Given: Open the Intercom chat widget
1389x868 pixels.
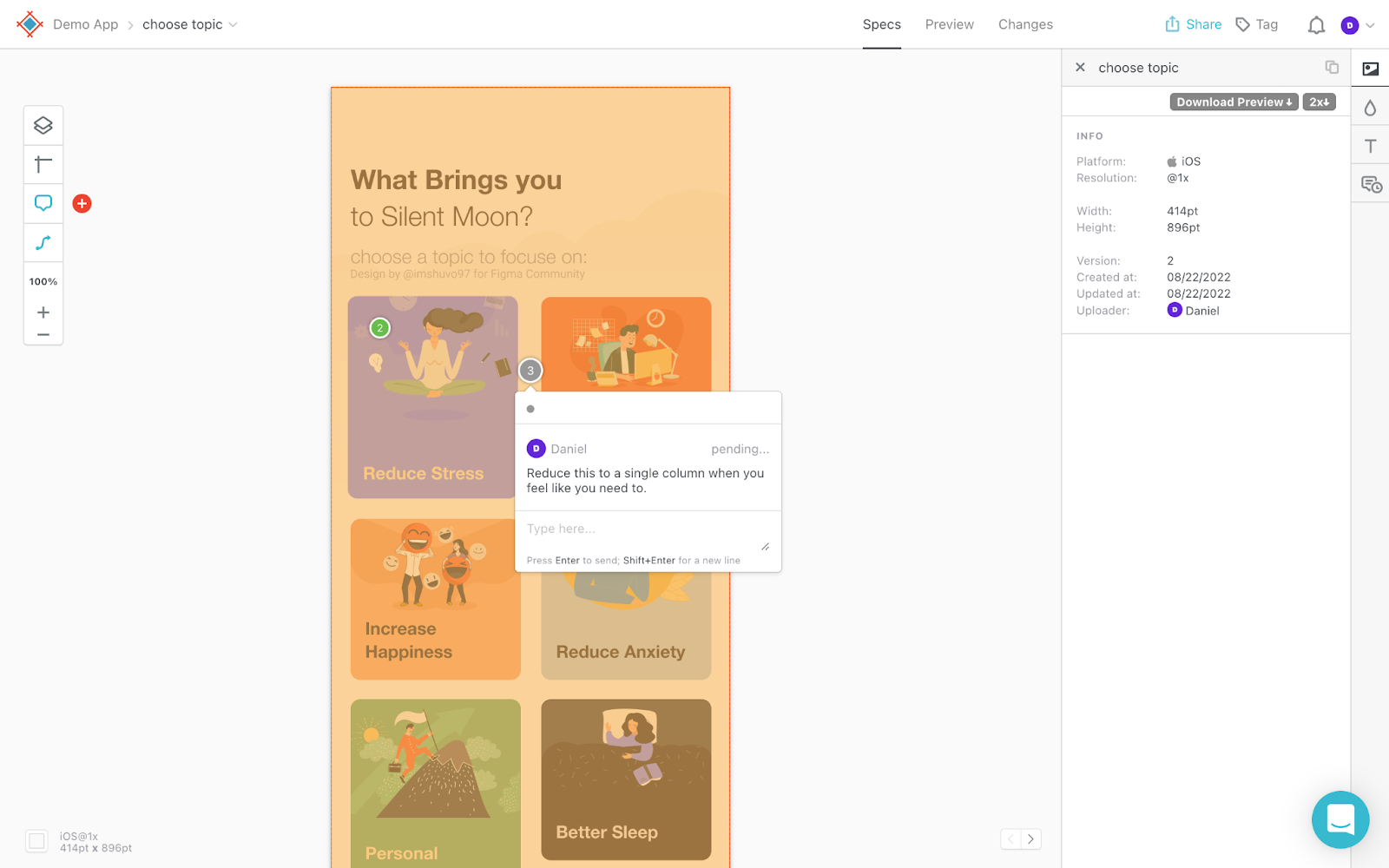Looking at the screenshot, I should 1340,819.
